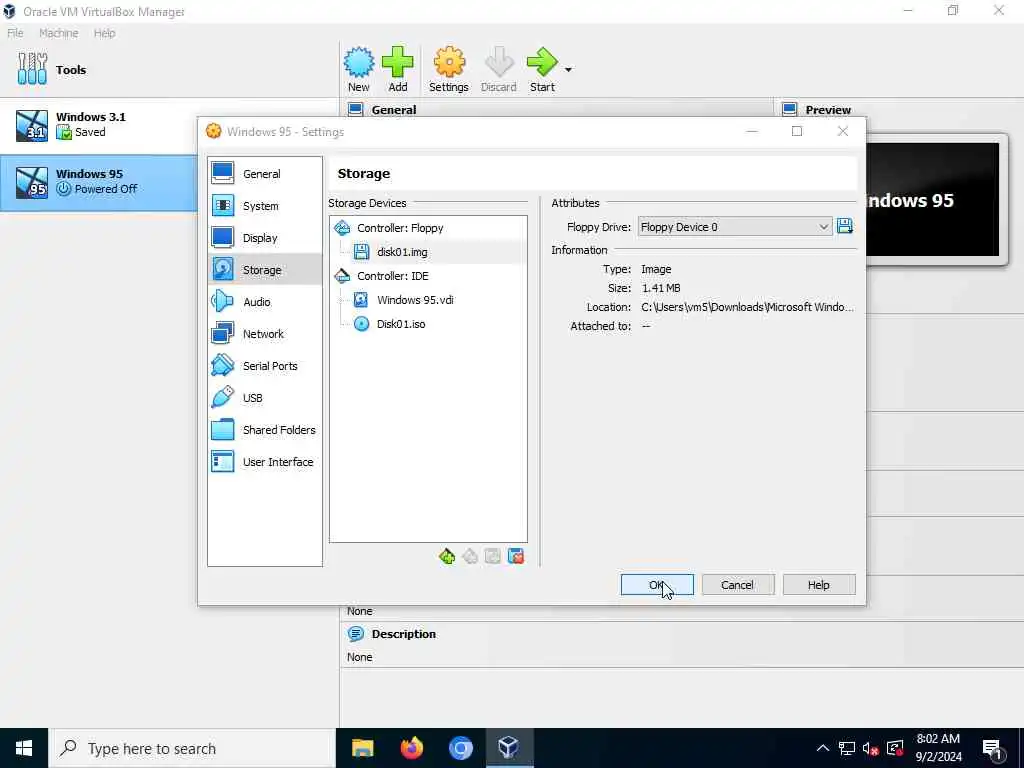Image resolution: width=1024 pixels, height=768 pixels.
Task: Maximize the Windows 95 Settings dialog
Action: tap(797, 131)
